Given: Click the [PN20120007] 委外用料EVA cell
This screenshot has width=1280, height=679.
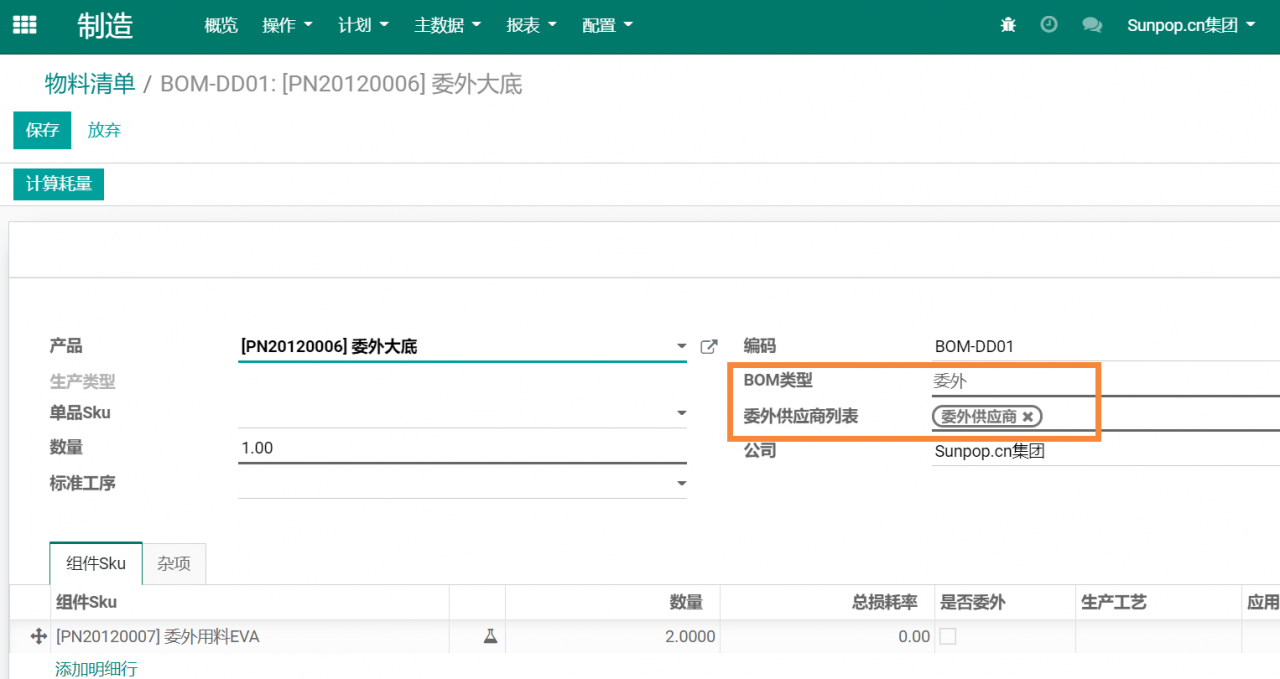Looking at the screenshot, I should (250, 636).
